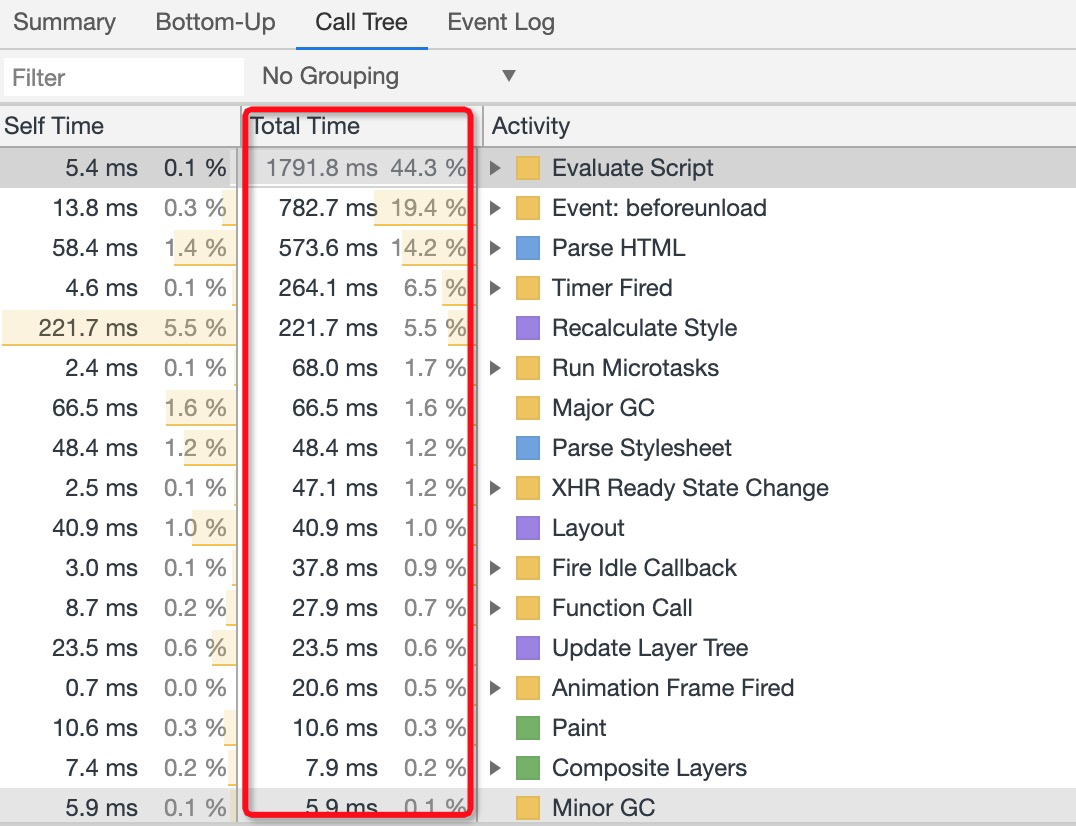The image size is (1076, 826).
Task: Click the purple Layout category icon
Action: pos(528,528)
